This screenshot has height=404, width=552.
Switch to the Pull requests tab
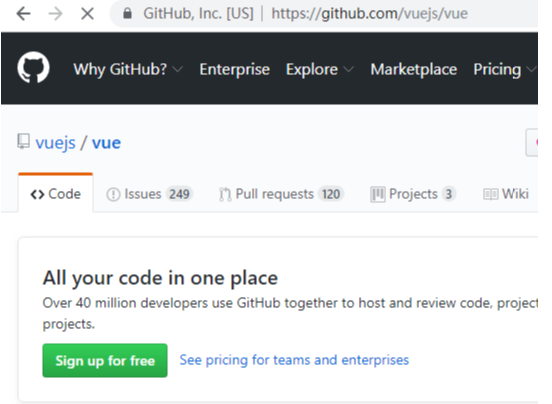click(x=281, y=194)
